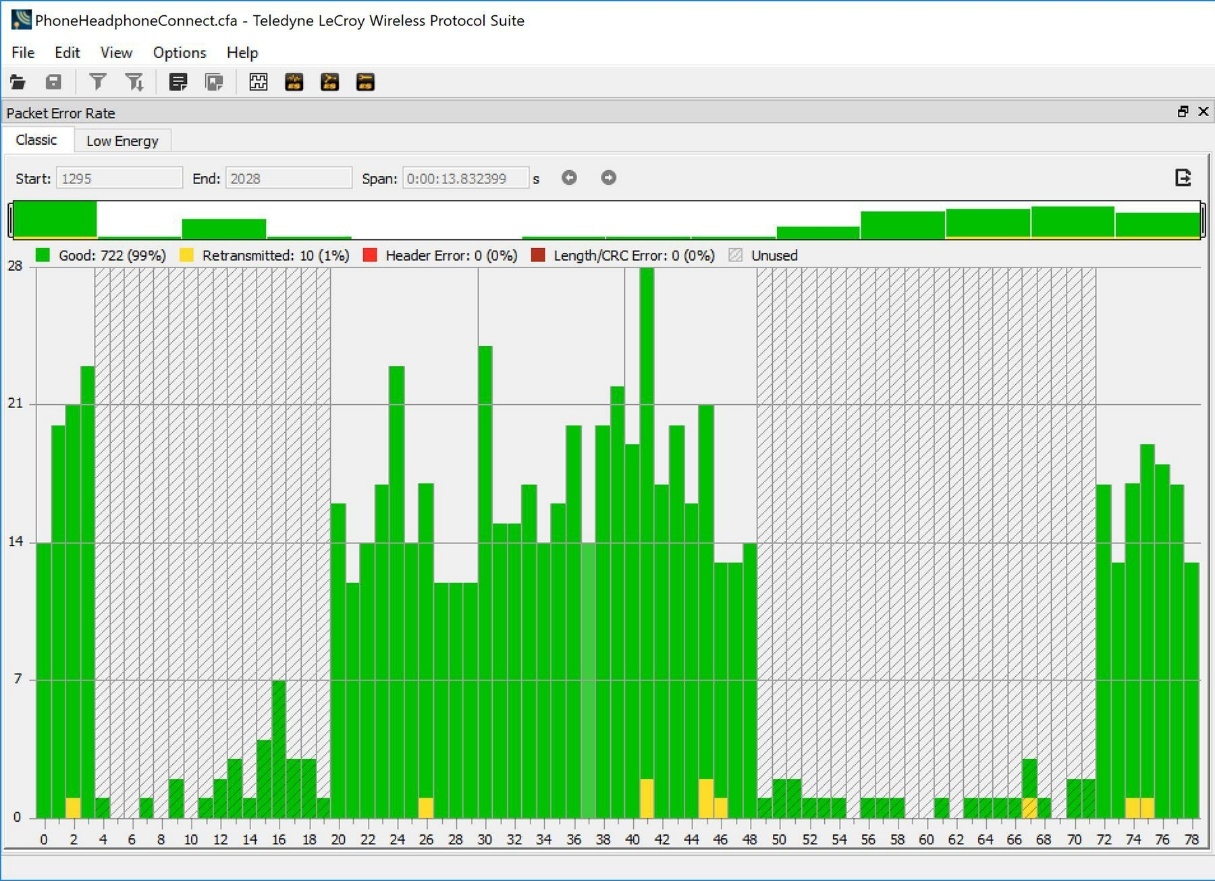
Task: Click the 'Header Error: 0 (0%)' legend text
Action: coord(452,256)
